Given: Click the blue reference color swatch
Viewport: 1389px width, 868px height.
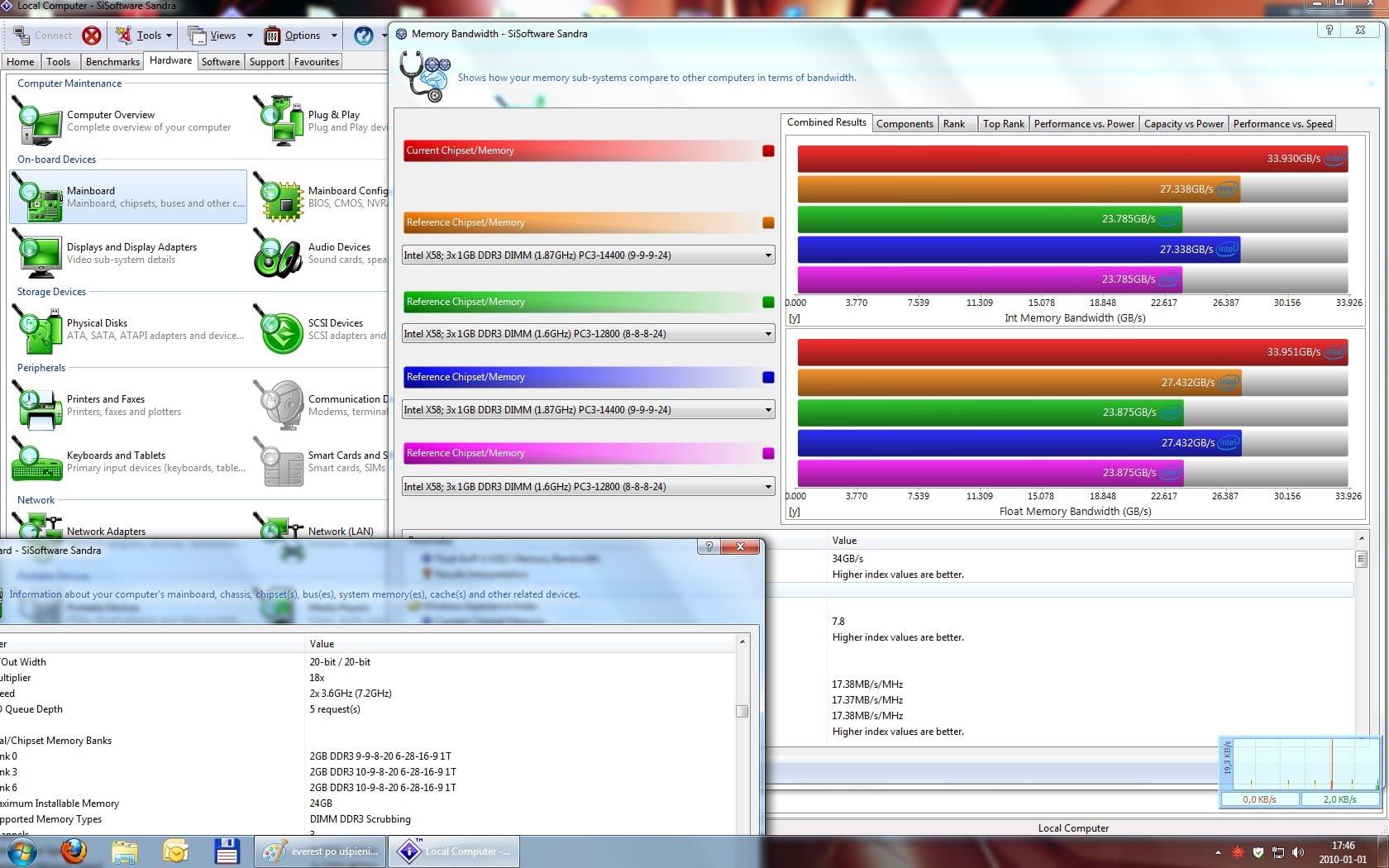Looking at the screenshot, I should click(768, 377).
